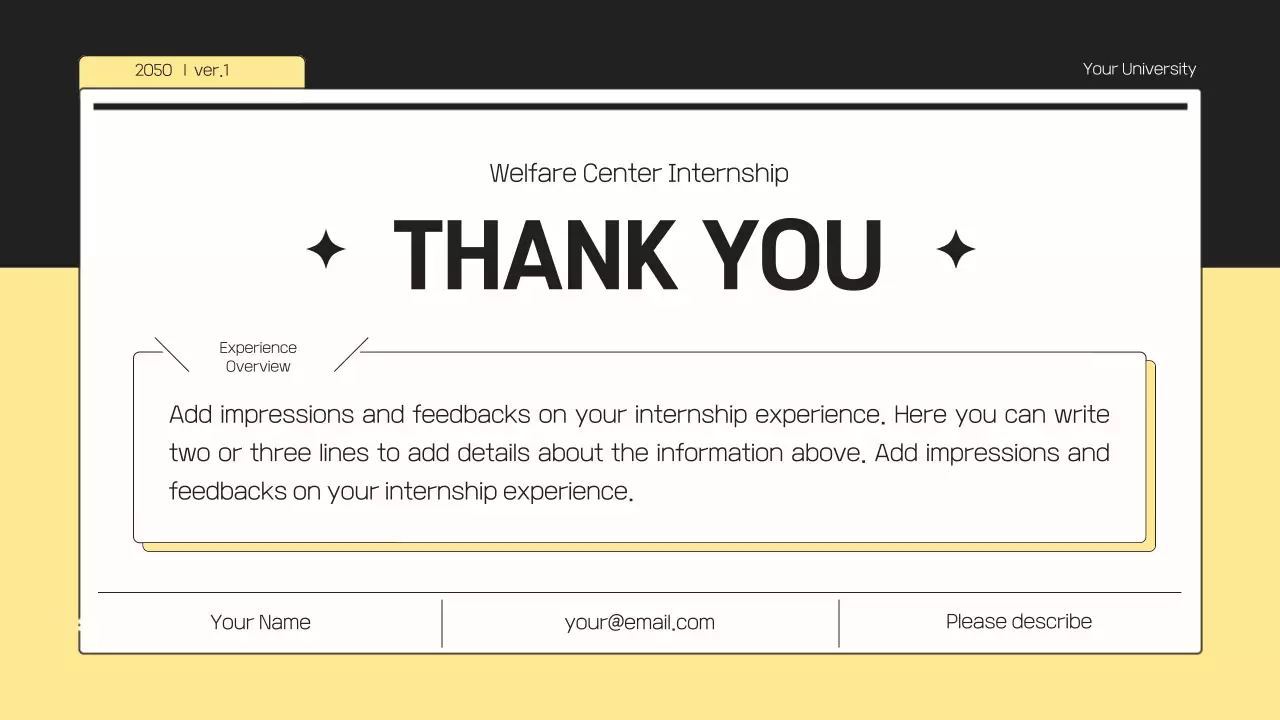Select the divider between email and Please describe
Image resolution: width=1280 pixels, height=720 pixels.
click(x=839, y=623)
